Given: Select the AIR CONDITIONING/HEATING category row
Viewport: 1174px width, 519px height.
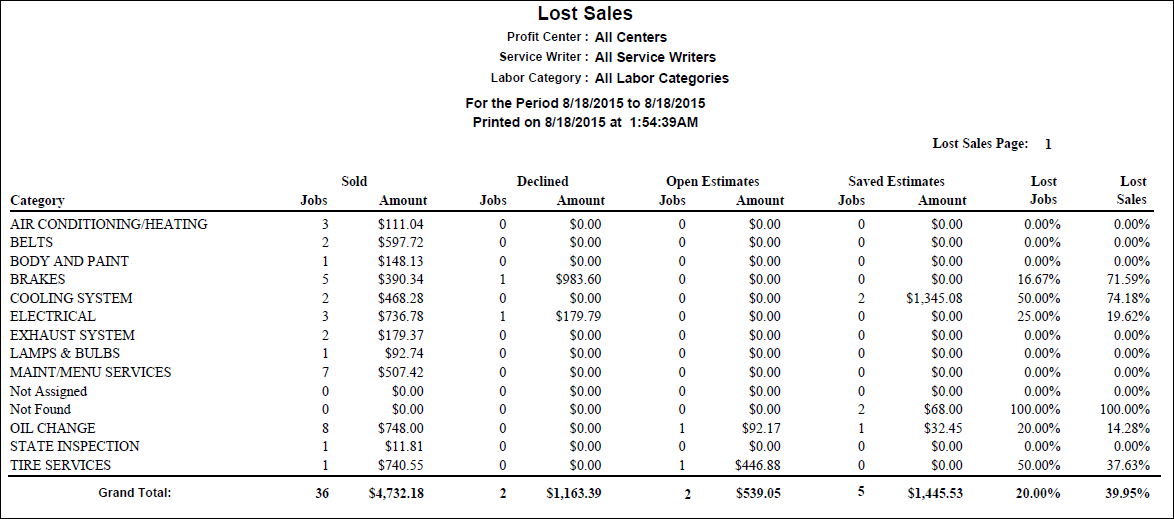Looking at the screenshot, I should (x=109, y=224).
